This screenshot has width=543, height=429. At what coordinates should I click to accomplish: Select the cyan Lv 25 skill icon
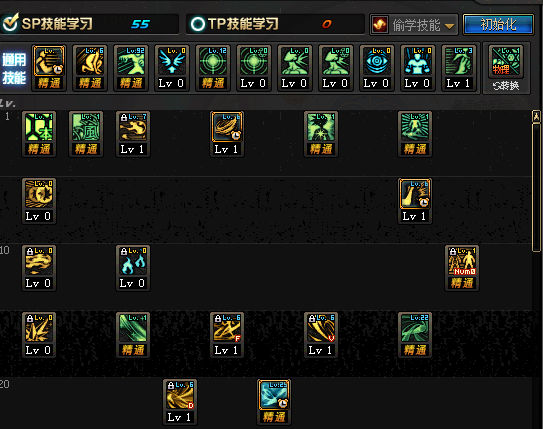pos(274,395)
